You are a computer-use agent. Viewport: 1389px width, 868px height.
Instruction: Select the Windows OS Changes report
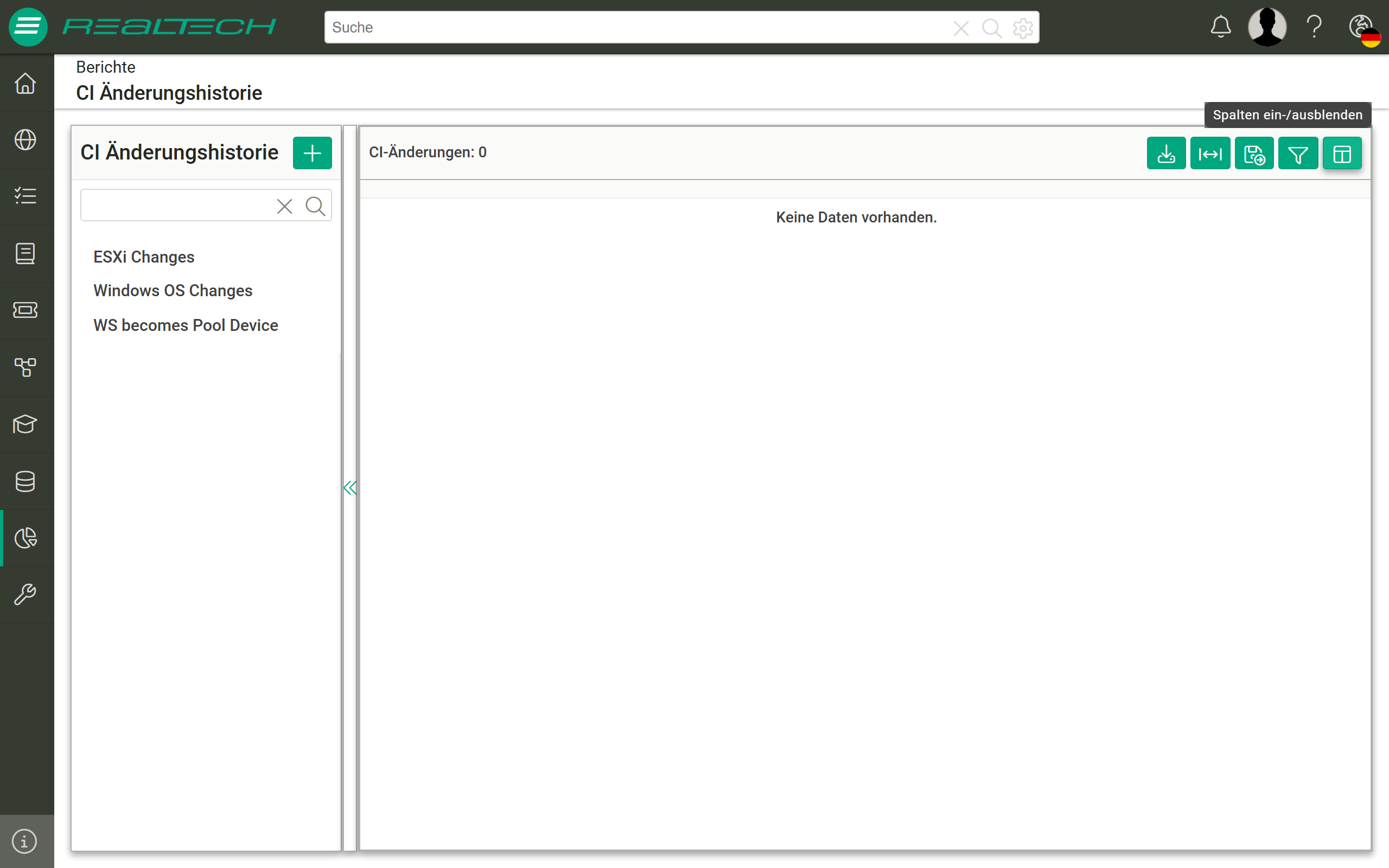173,290
